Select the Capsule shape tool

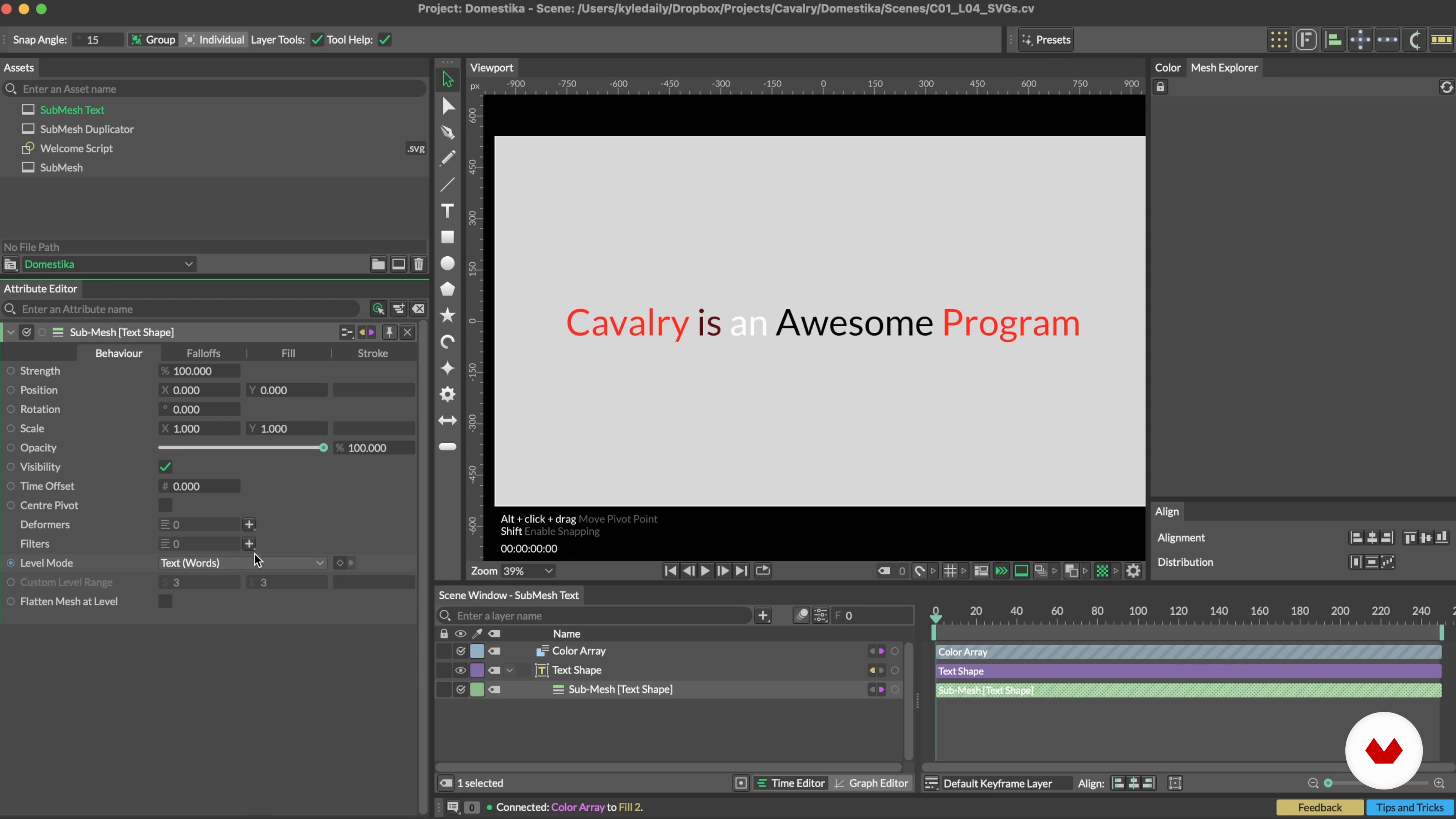(448, 447)
